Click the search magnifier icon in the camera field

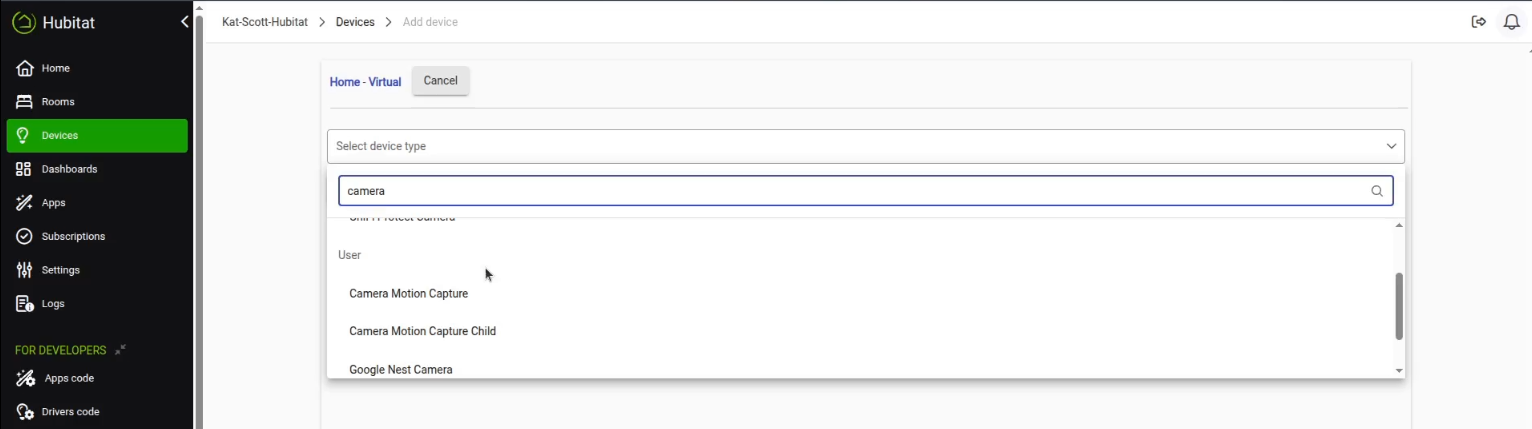point(1377,191)
